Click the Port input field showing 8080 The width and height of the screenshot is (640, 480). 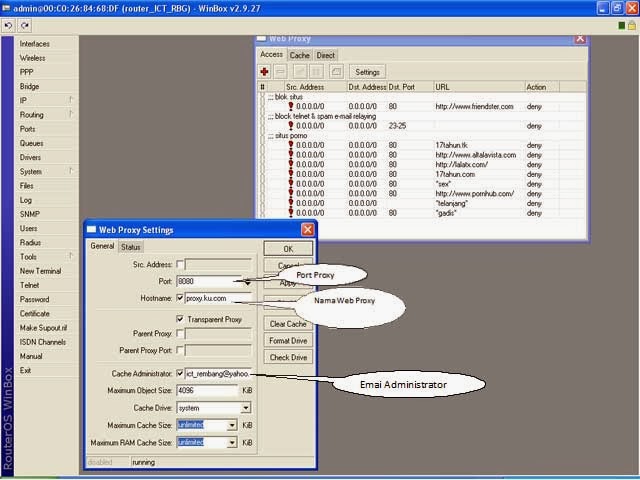pos(210,281)
